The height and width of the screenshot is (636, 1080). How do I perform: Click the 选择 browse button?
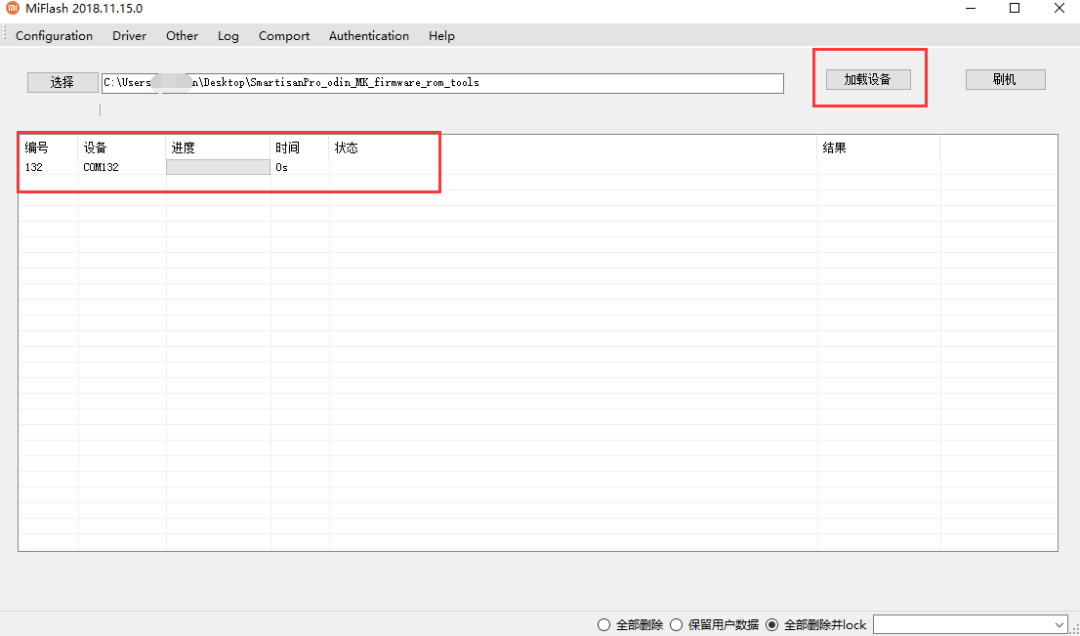click(x=63, y=82)
